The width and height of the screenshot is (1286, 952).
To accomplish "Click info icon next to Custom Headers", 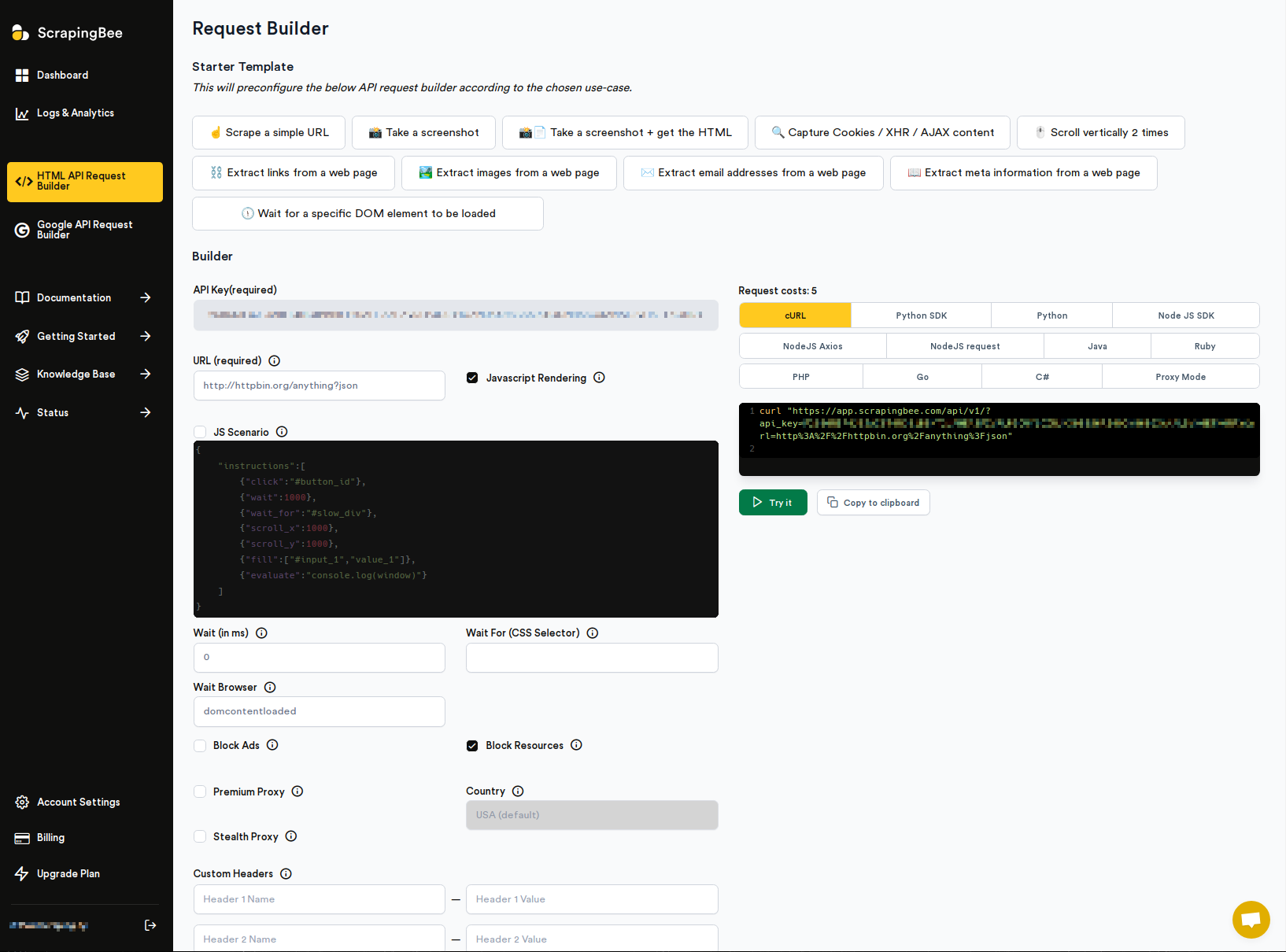I will pyautogui.click(x=286, y=874).
